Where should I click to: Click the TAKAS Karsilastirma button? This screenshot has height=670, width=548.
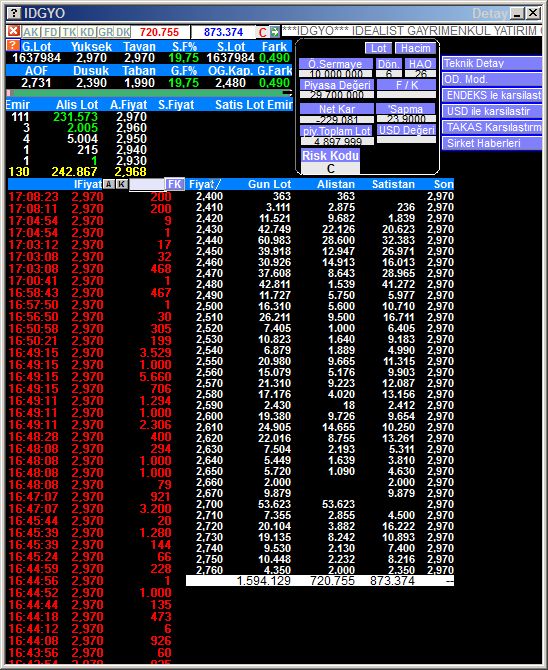pos(492,127)
